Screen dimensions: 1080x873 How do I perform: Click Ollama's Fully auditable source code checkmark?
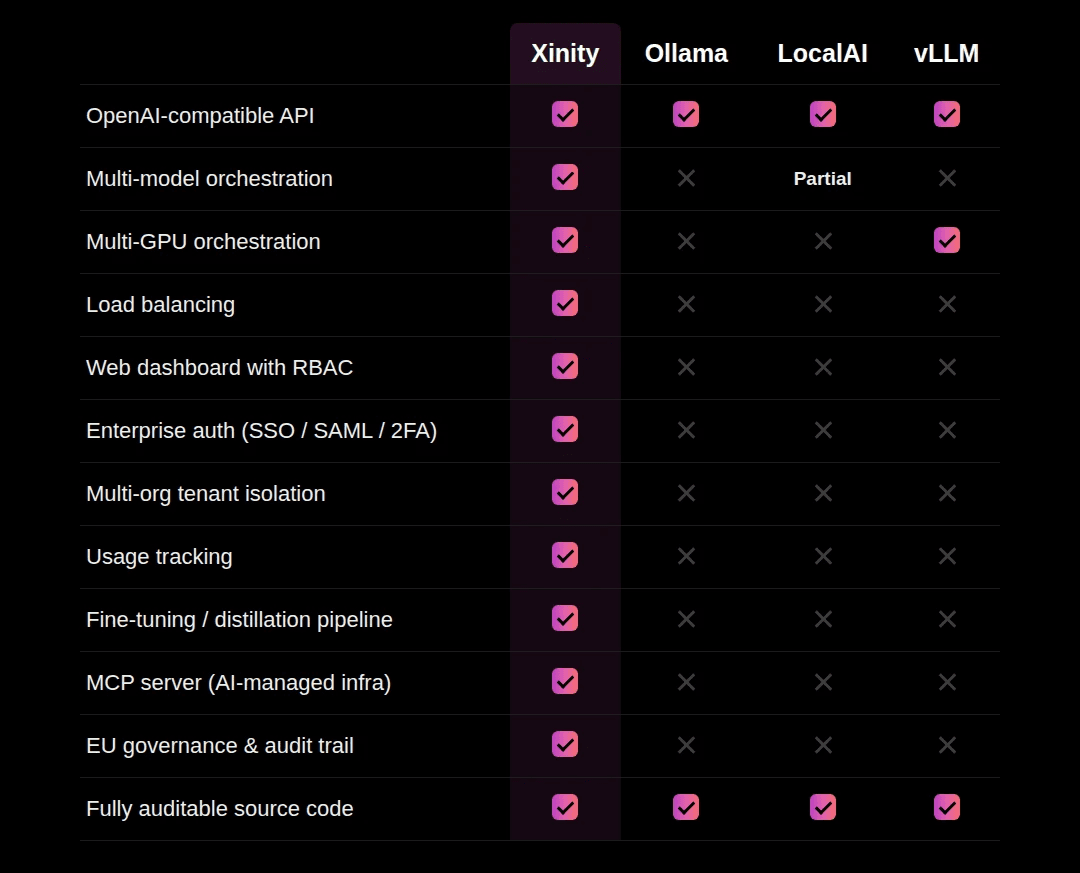[x=686, y=808]
